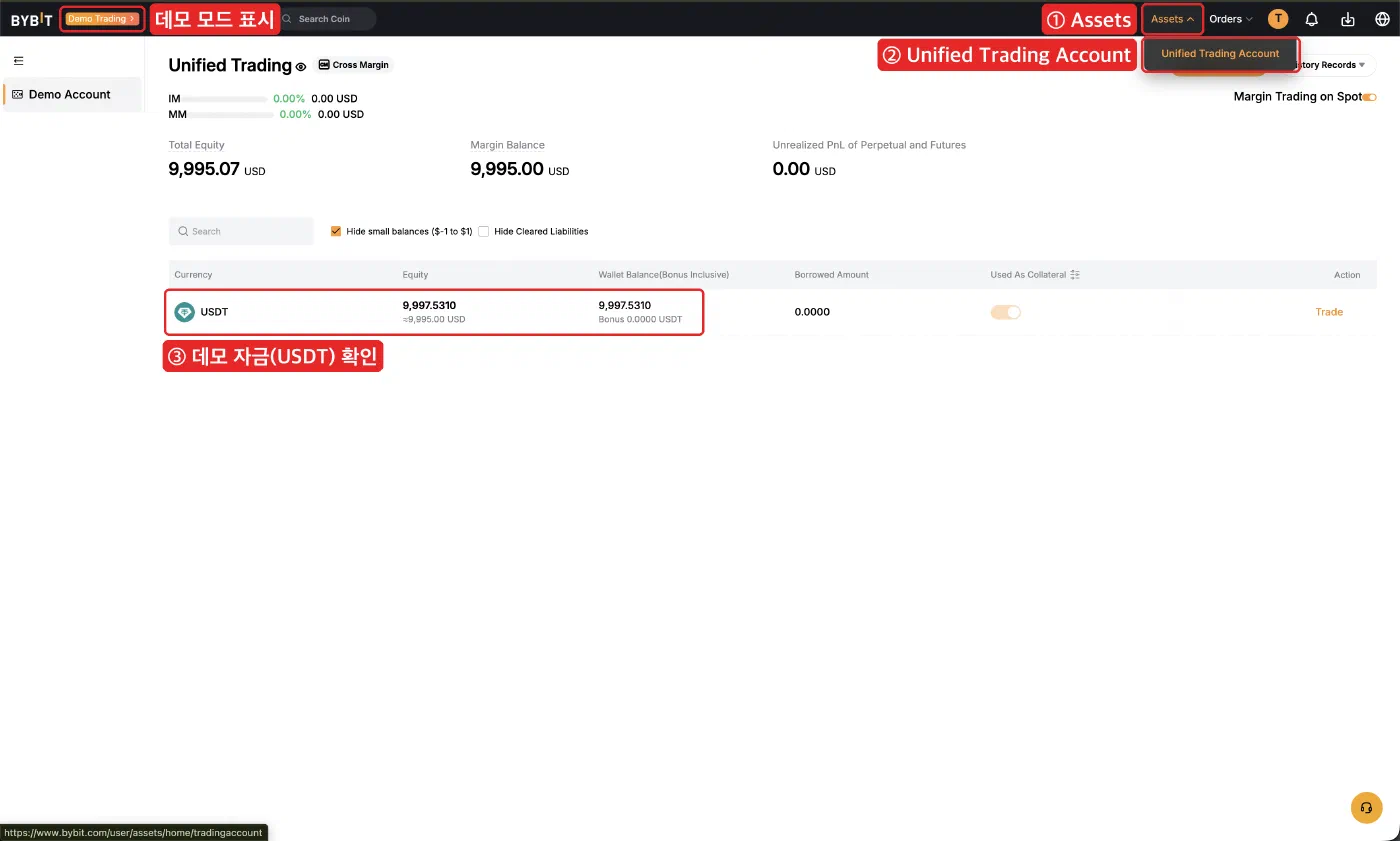1400x841 pixels.
Task: Click the Wallet Balance column header
Action: click(664, 275)
